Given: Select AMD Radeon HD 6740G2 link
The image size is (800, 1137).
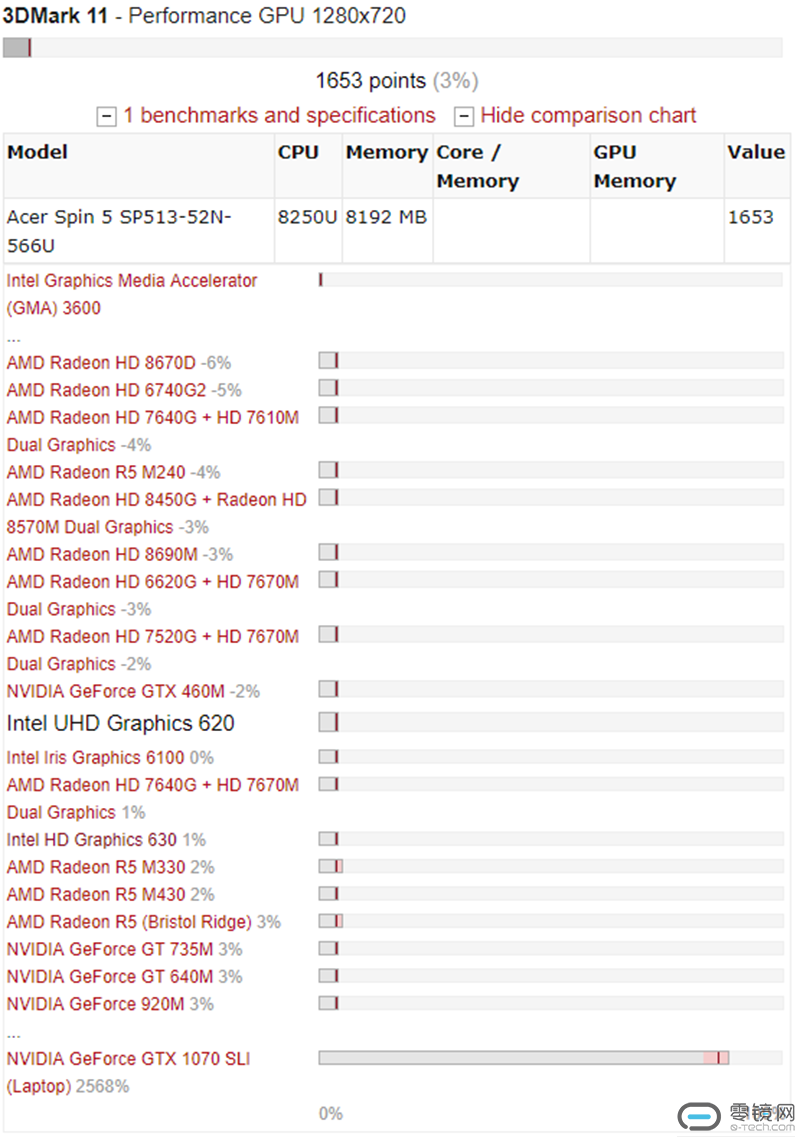Looking at the screenshot, I should pos(106,390).
